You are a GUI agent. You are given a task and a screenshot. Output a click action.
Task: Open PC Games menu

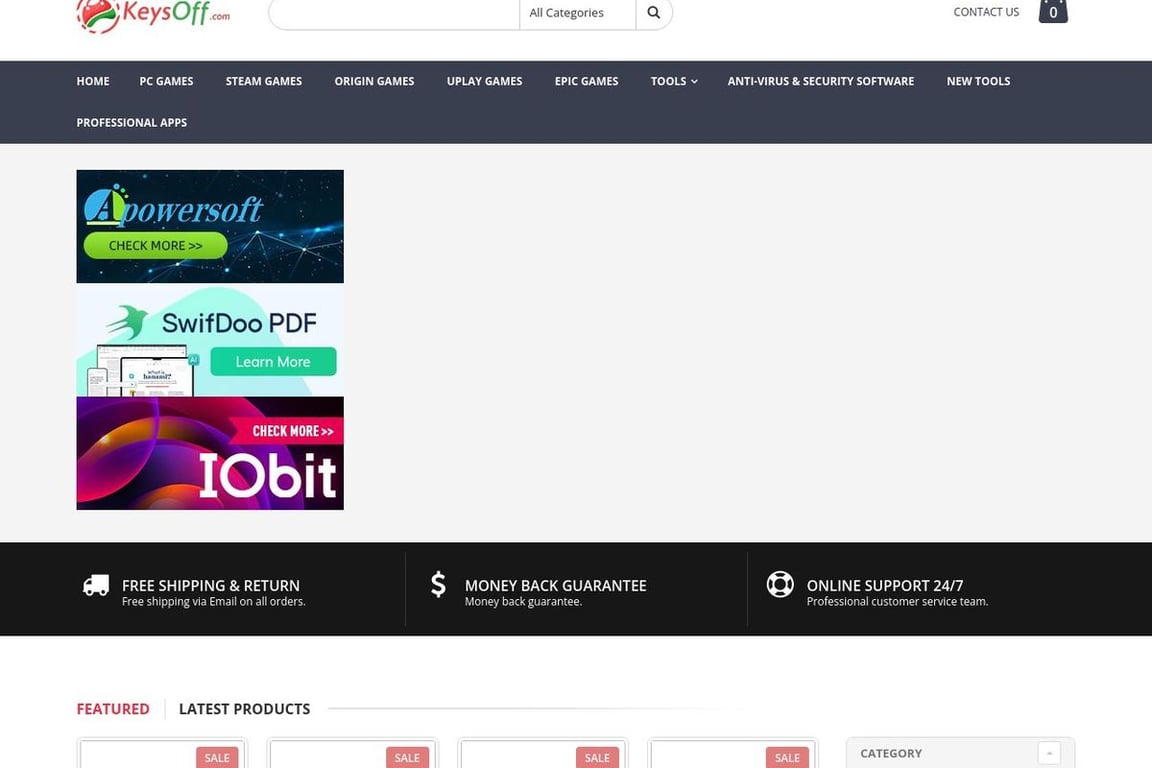click(166, 81)
